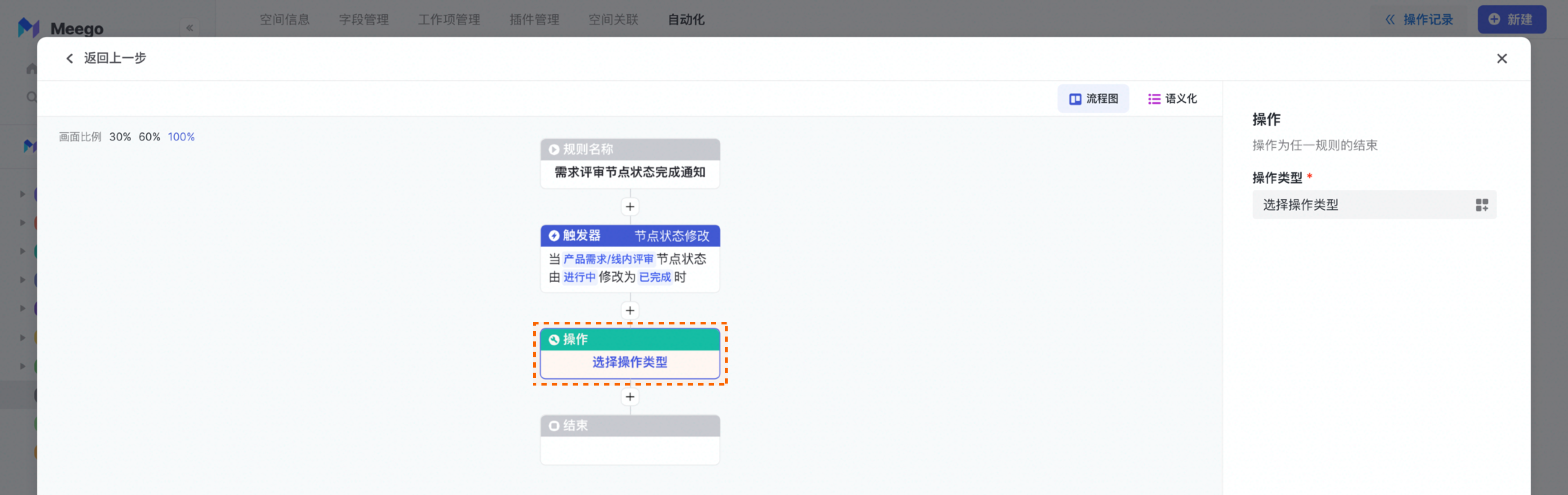Click 选择操作类型 link in 操作 node
Screen dimensions: 1568x495
630,362
